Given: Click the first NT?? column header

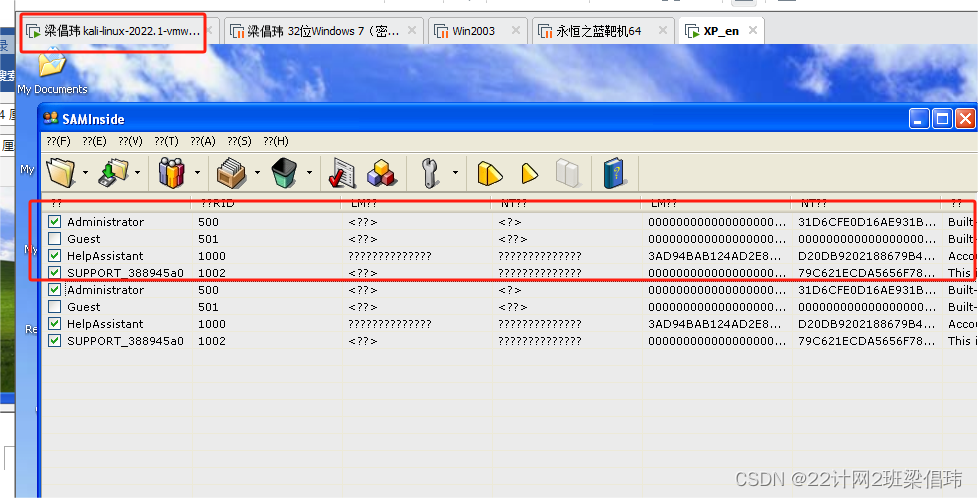Looking at the screenshot, I should [566, 203].
